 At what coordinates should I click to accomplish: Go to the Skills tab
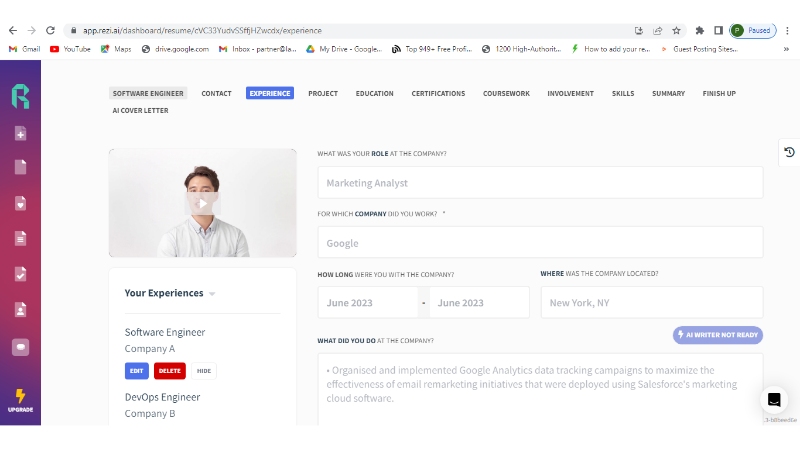pos(622,93)
